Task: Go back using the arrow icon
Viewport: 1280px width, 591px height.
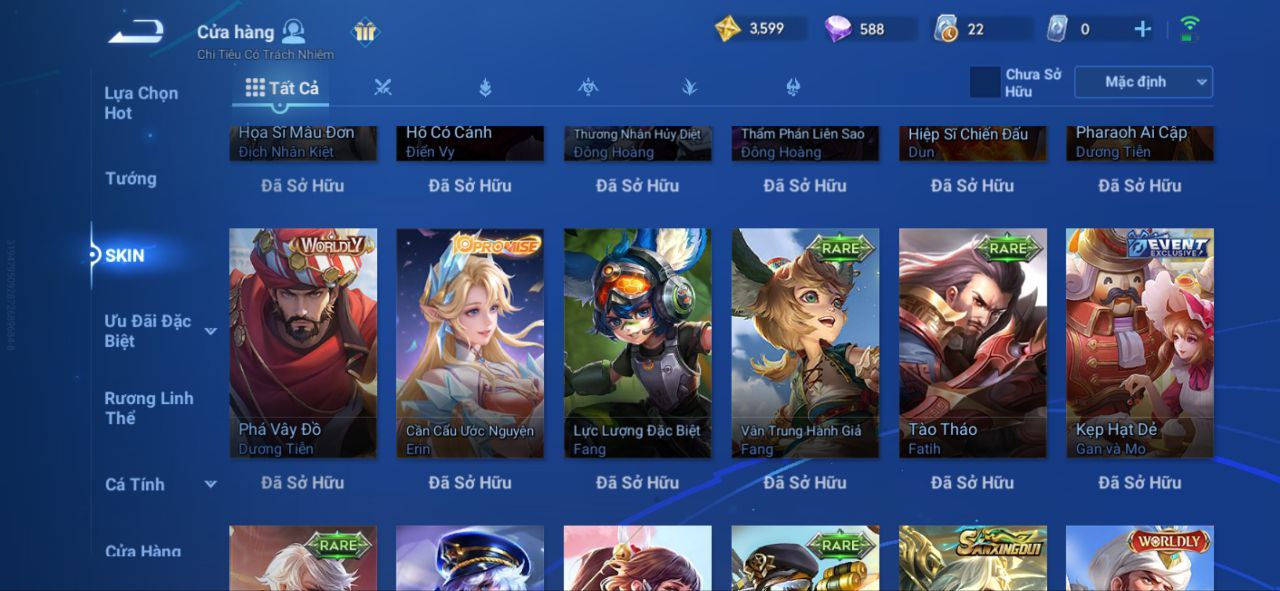Action: 136,32
